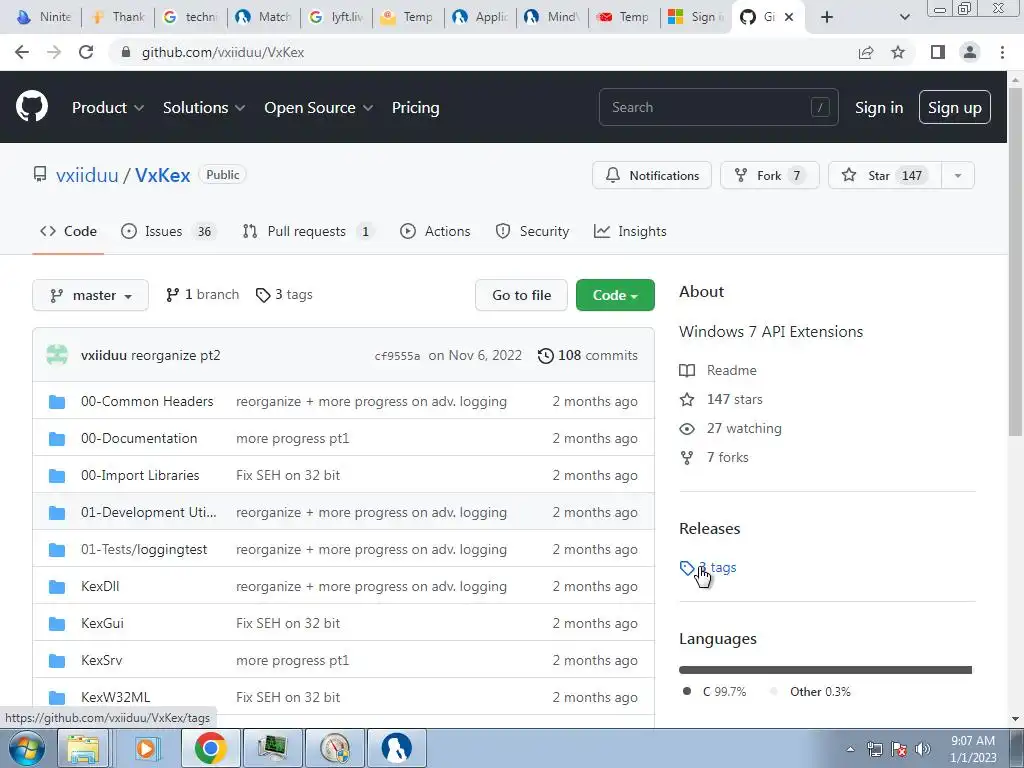Click the vxiiduu avatar in the commit row
Viewport: 1024px width, 768px height.
(57, 355)
